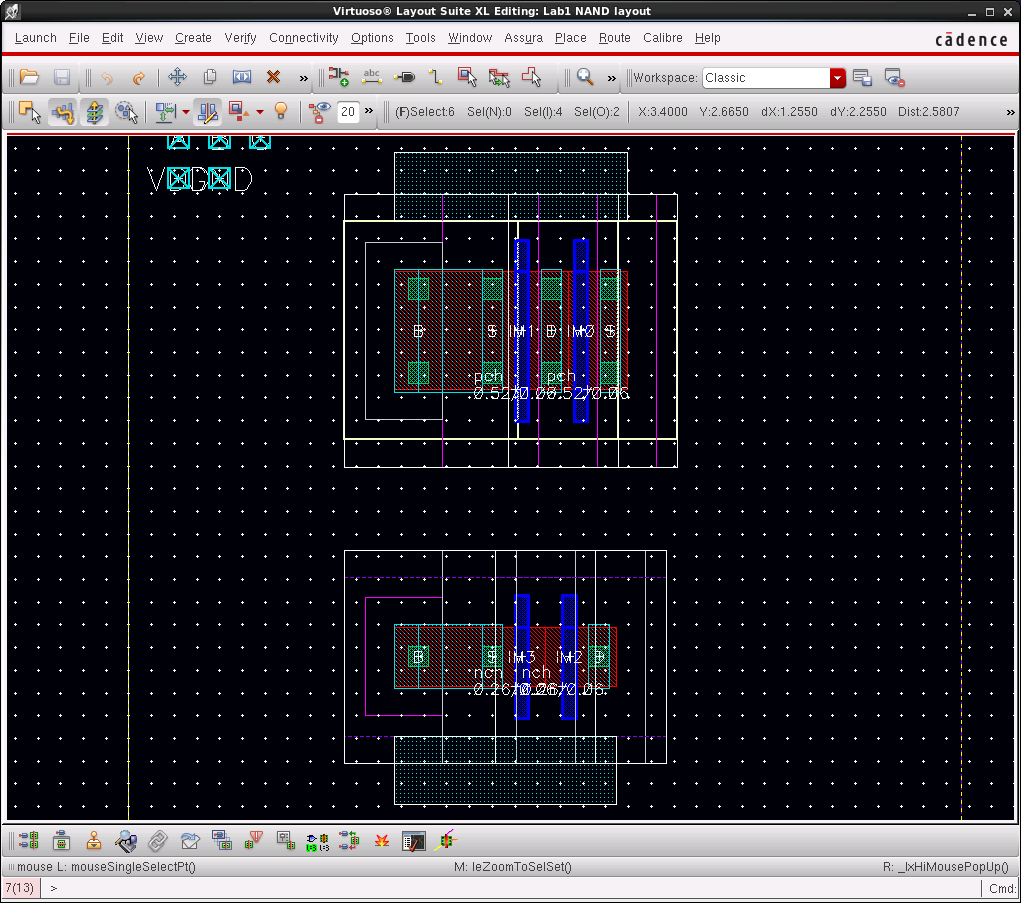Click the workspace eye-remove icon
This screenshot has width=1021, height=903.
pos(895,77)
